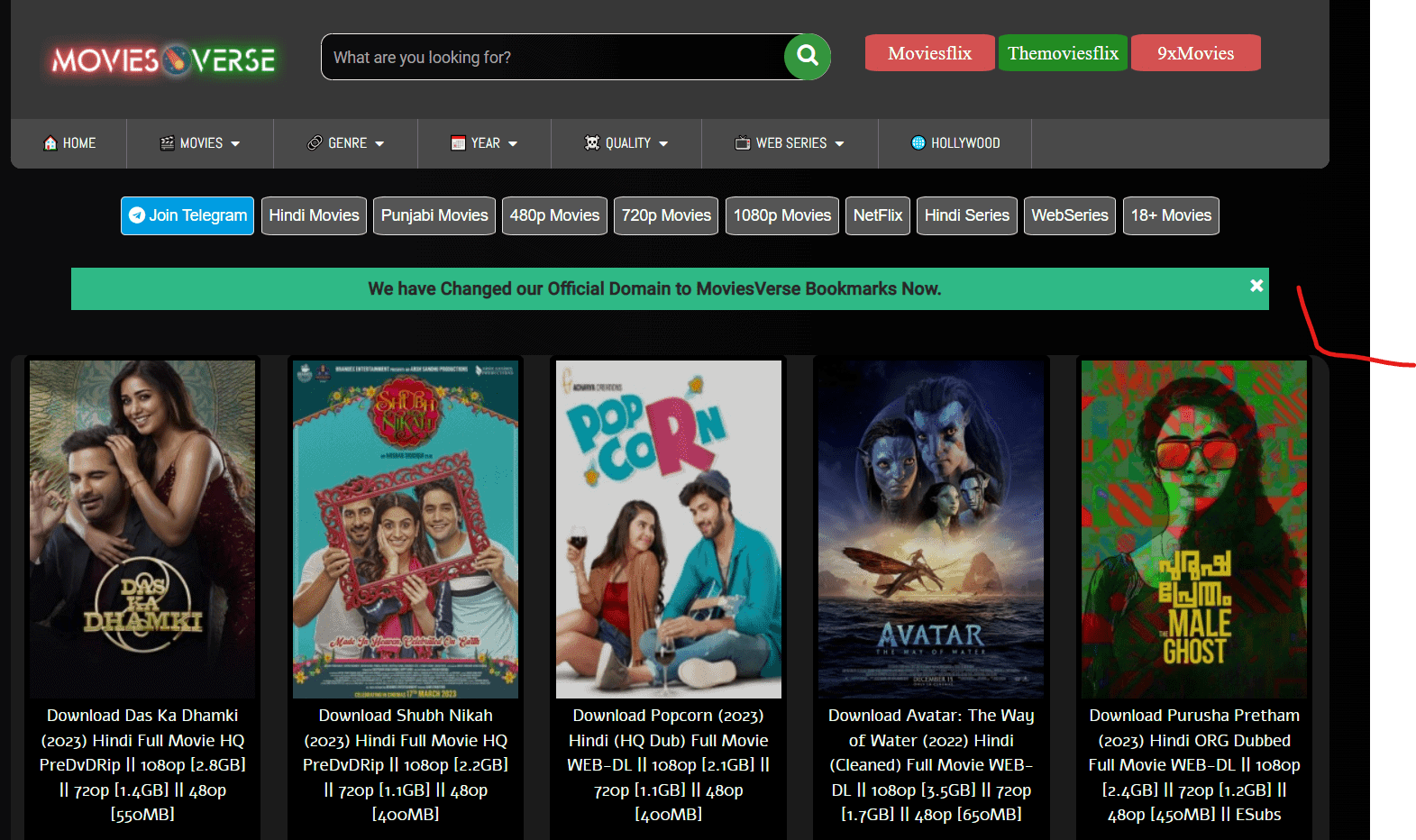Viewport: 1416px width, 840px height.
Task: Open the Download Das Ka Dhamki title link
Action: (142, 765)
